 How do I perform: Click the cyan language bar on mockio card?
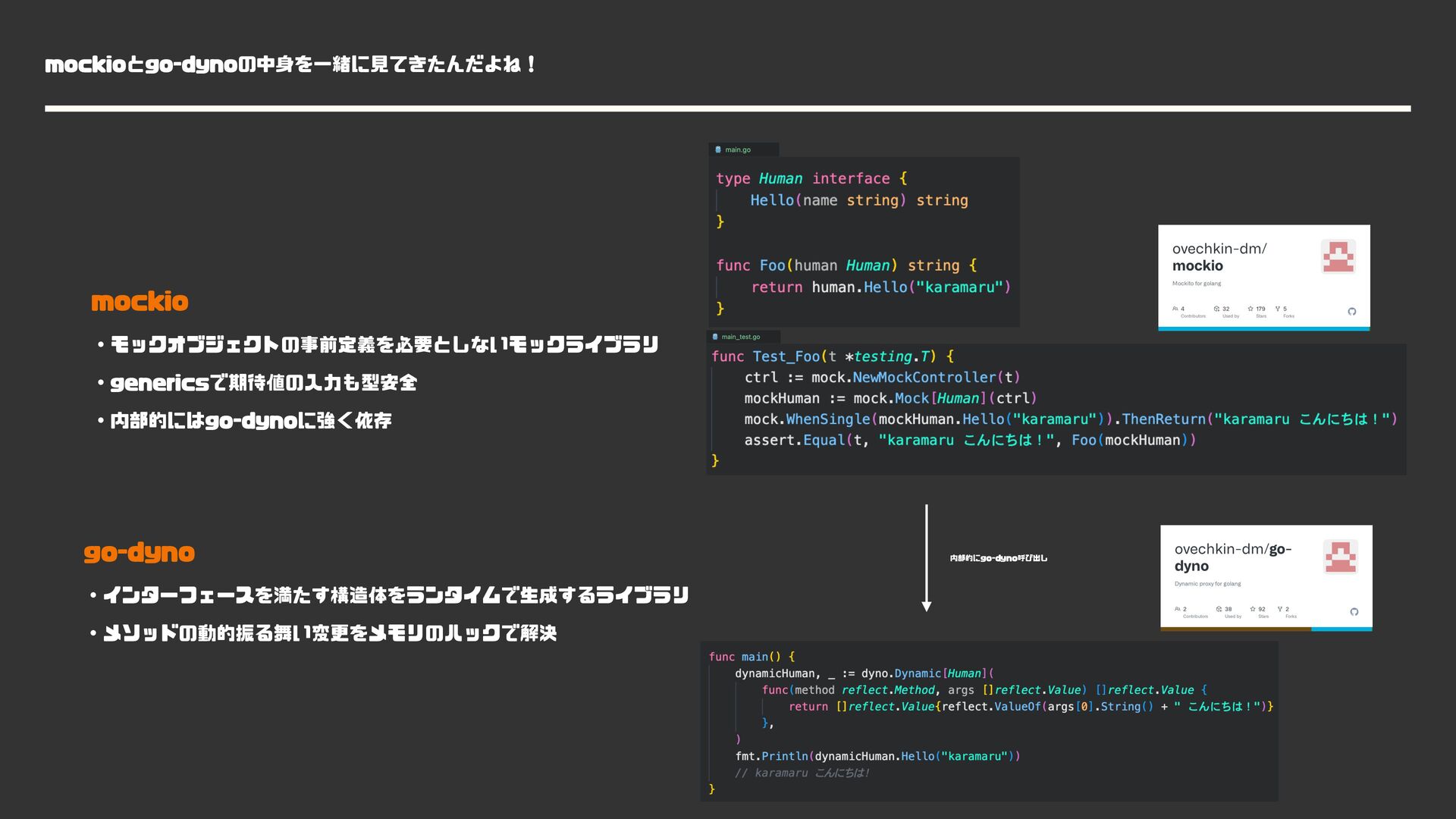(x=1263, y=328)
